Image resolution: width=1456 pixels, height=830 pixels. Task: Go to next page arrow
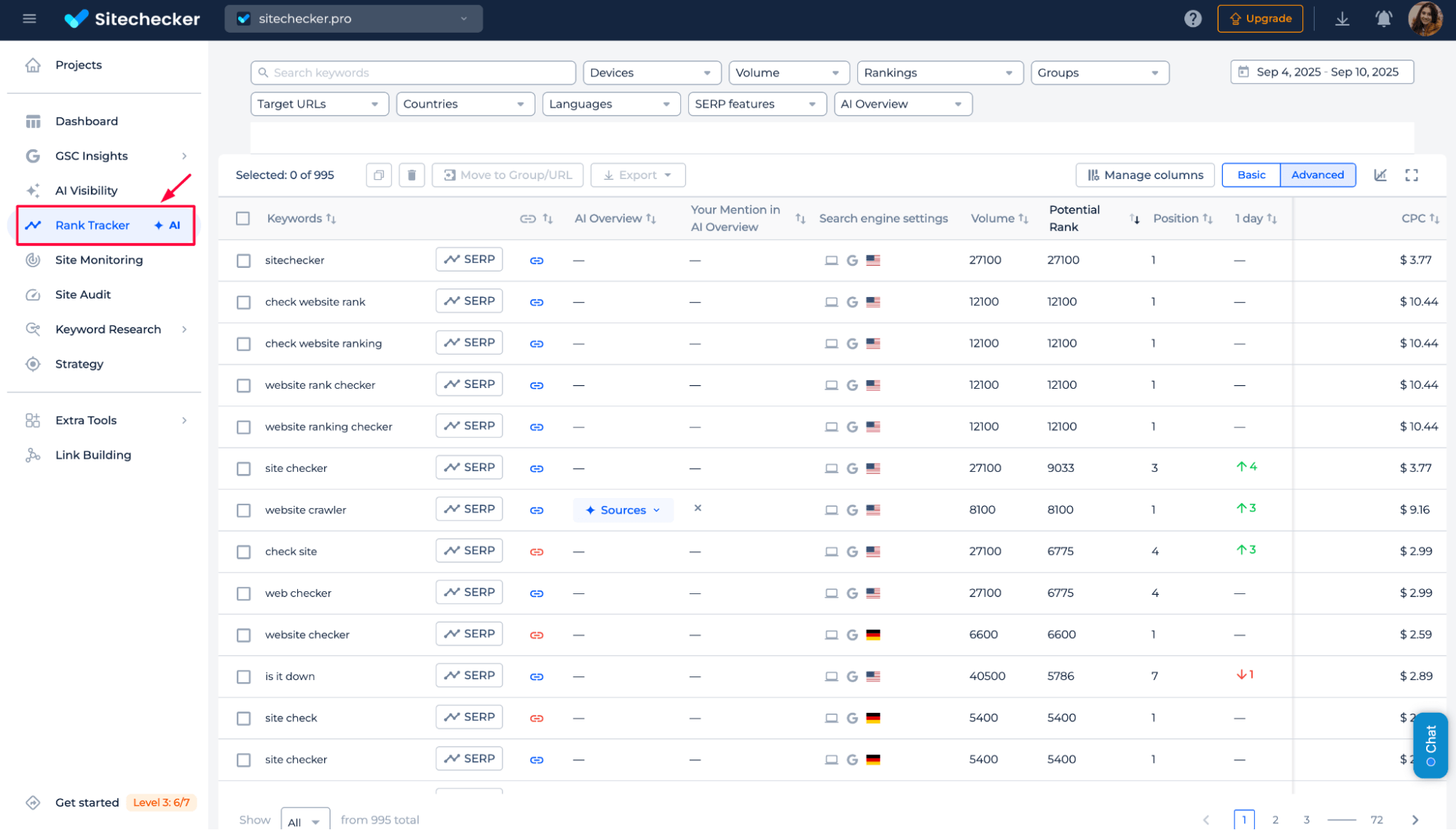(x=1415, y=820)
